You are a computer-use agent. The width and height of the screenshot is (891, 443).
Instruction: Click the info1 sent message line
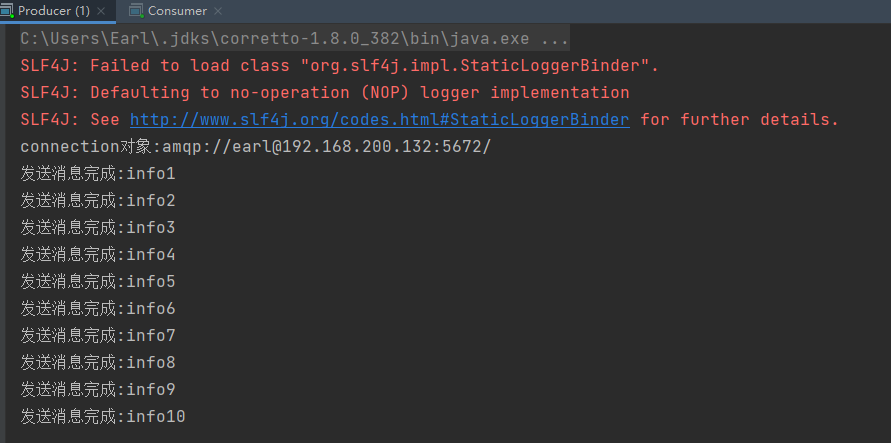point(98,174)
